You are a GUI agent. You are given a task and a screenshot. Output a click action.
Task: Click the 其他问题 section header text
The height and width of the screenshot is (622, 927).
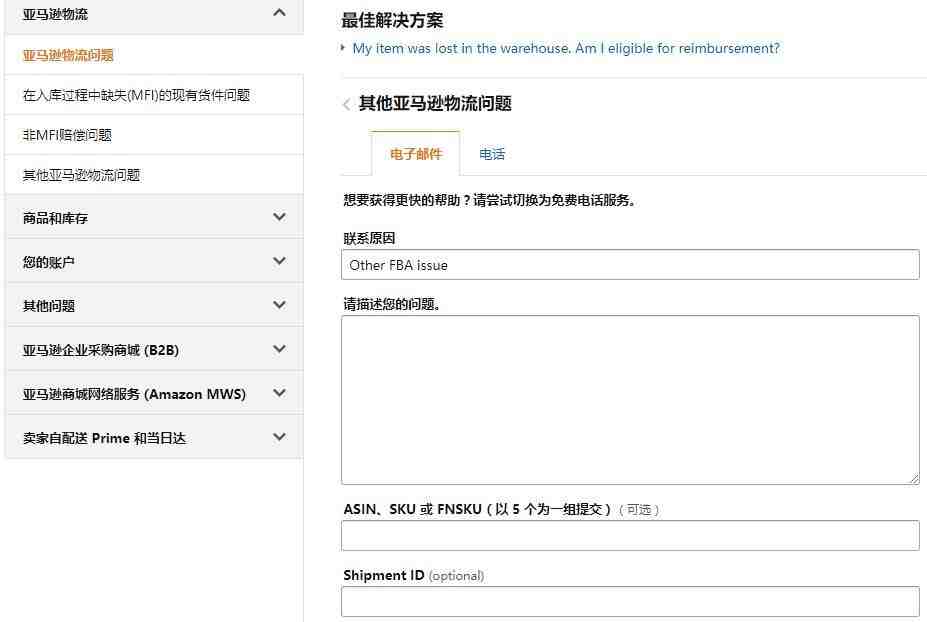(x=48, y=306)
